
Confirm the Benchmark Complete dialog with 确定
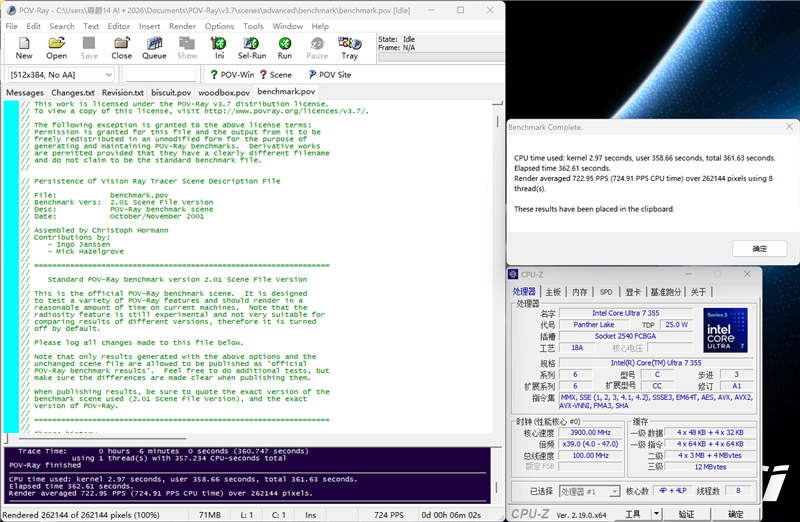click(760, 248)
